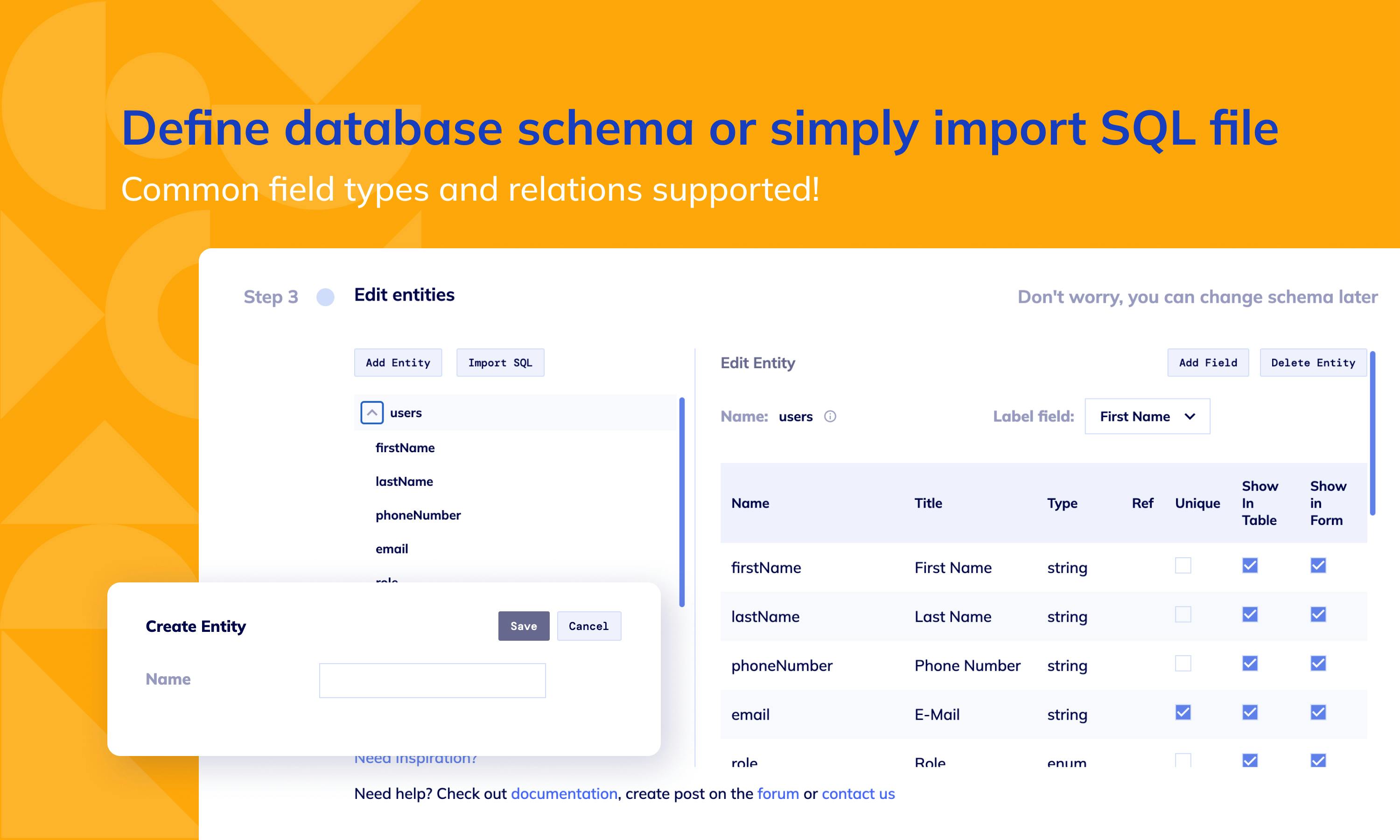
Task: Cancel the Create Entity dialog
Action: (588, 626)
